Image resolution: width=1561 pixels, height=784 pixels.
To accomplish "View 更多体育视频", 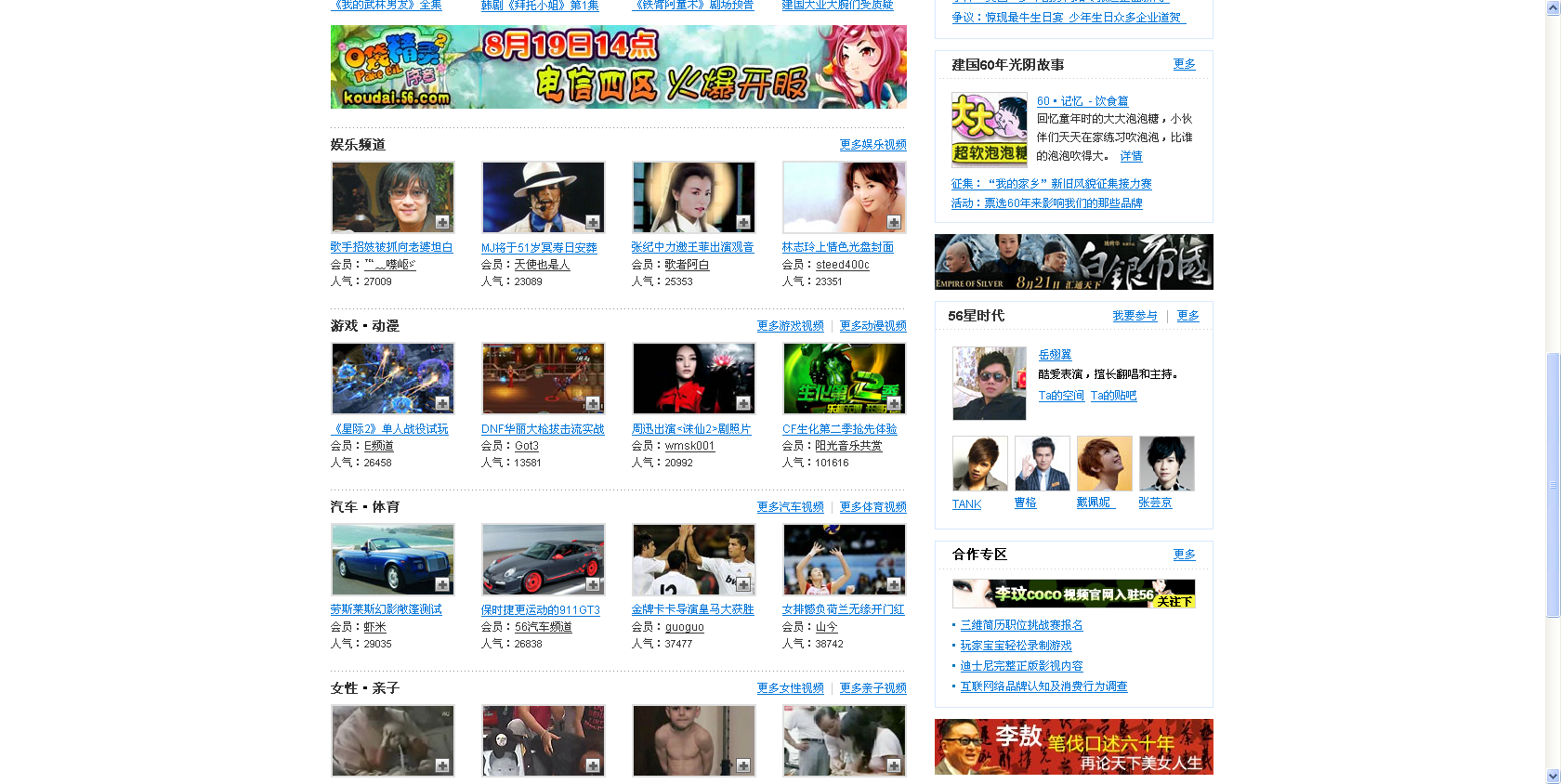I will [873, 507].
